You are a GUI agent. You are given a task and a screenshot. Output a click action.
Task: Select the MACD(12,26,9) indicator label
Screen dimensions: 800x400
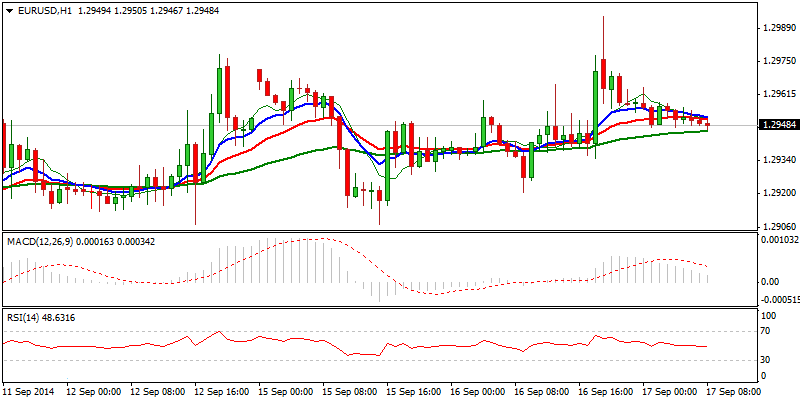[40, 242]
